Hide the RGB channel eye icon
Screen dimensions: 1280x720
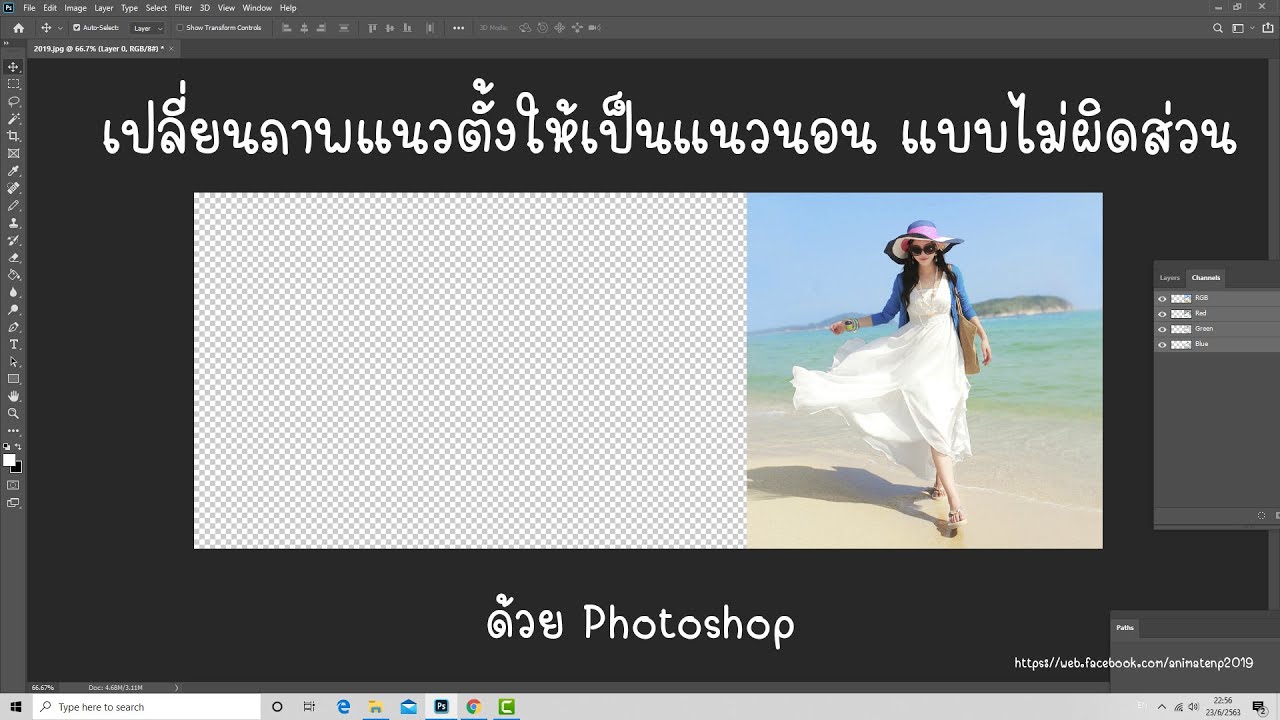point(1162,298)
